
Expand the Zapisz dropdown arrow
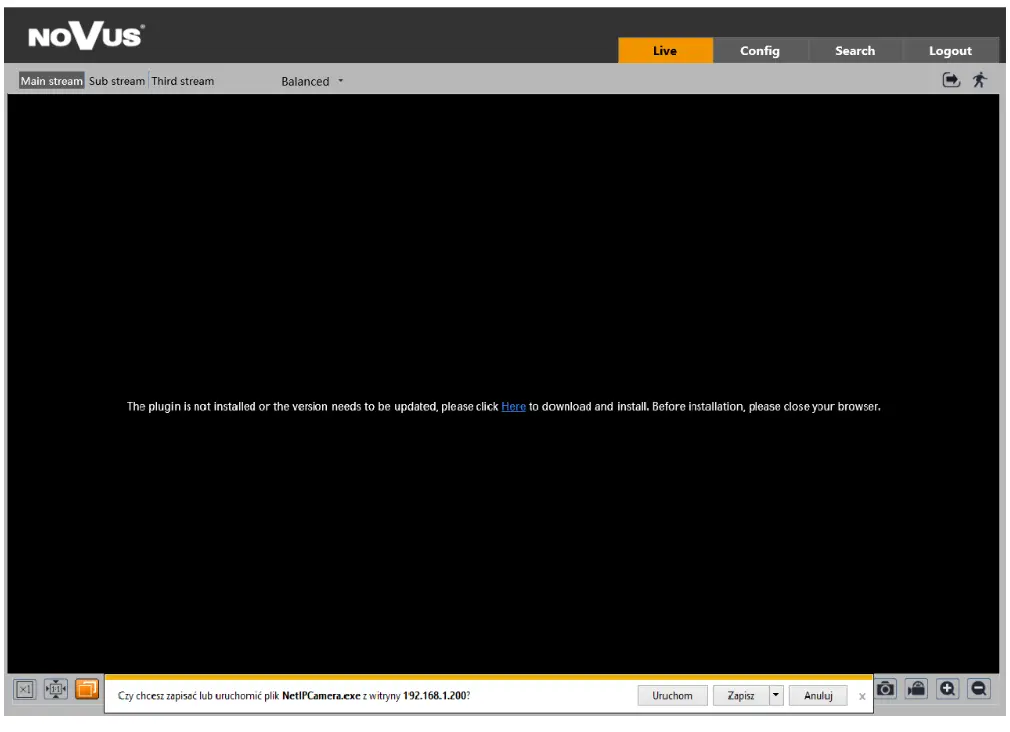pyautogui.click(x=776, y=696)
